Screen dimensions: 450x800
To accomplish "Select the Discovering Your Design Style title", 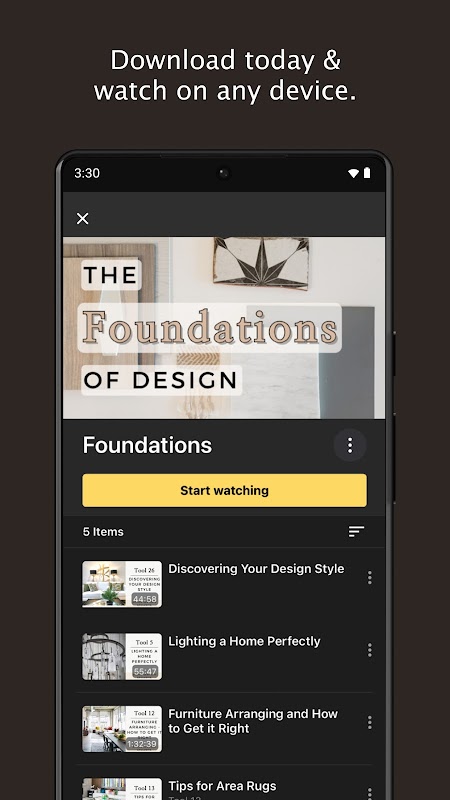I will pos(256,569).
